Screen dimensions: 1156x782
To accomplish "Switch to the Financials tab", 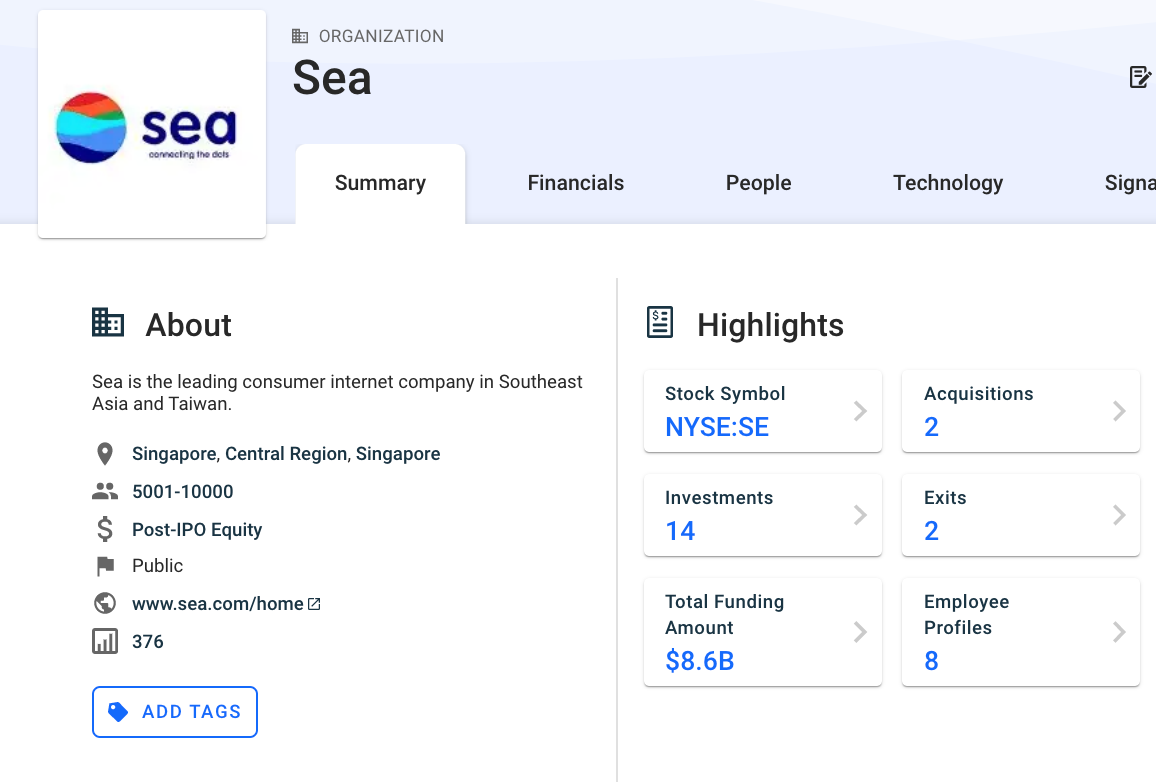I will [x=576, y=183].
